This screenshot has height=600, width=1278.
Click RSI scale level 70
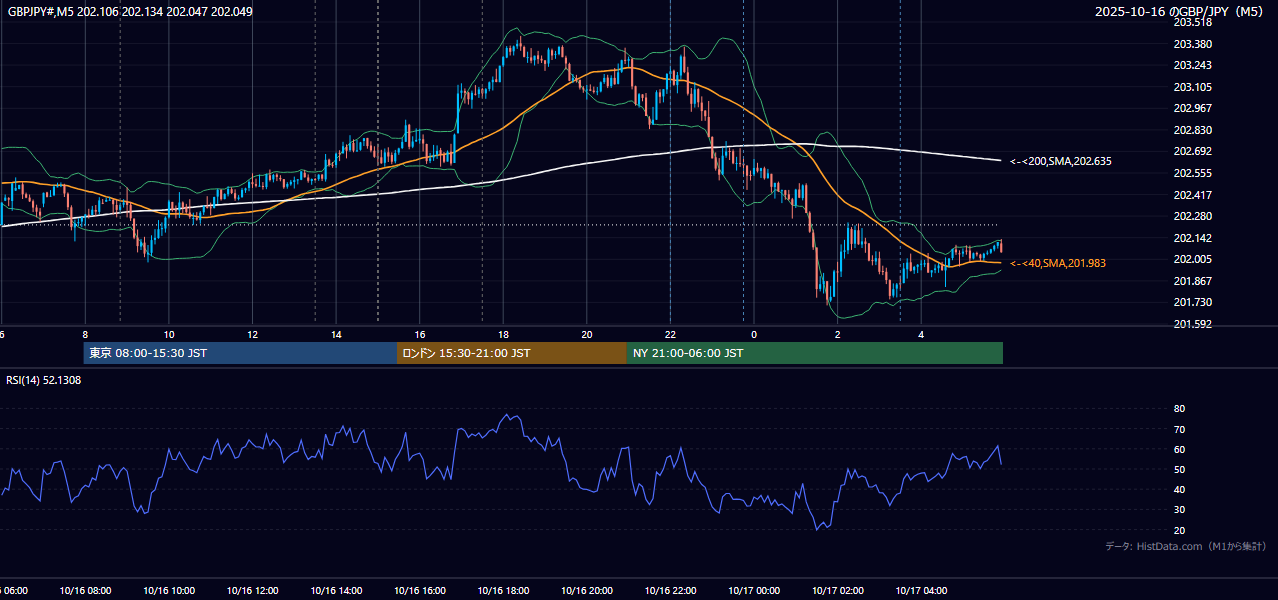point(1179,429)
